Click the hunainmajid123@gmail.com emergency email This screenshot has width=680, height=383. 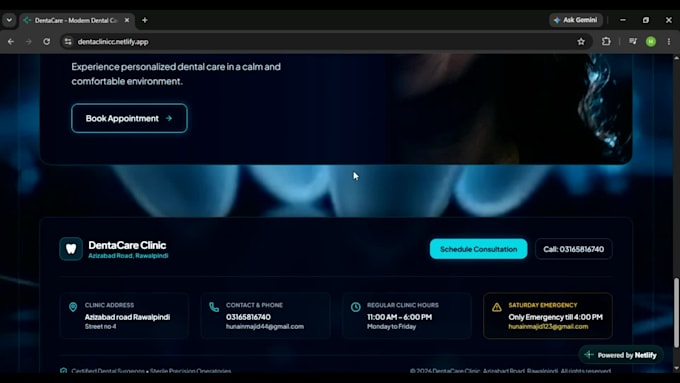coord(548,327)
